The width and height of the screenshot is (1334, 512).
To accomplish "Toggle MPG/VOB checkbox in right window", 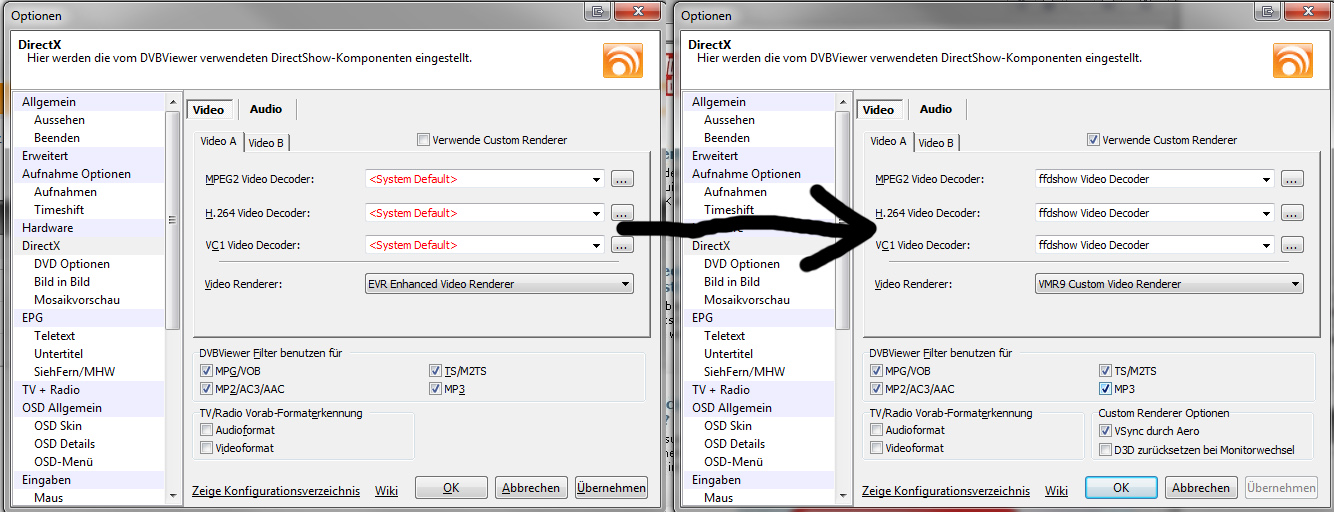I will 876,371.
